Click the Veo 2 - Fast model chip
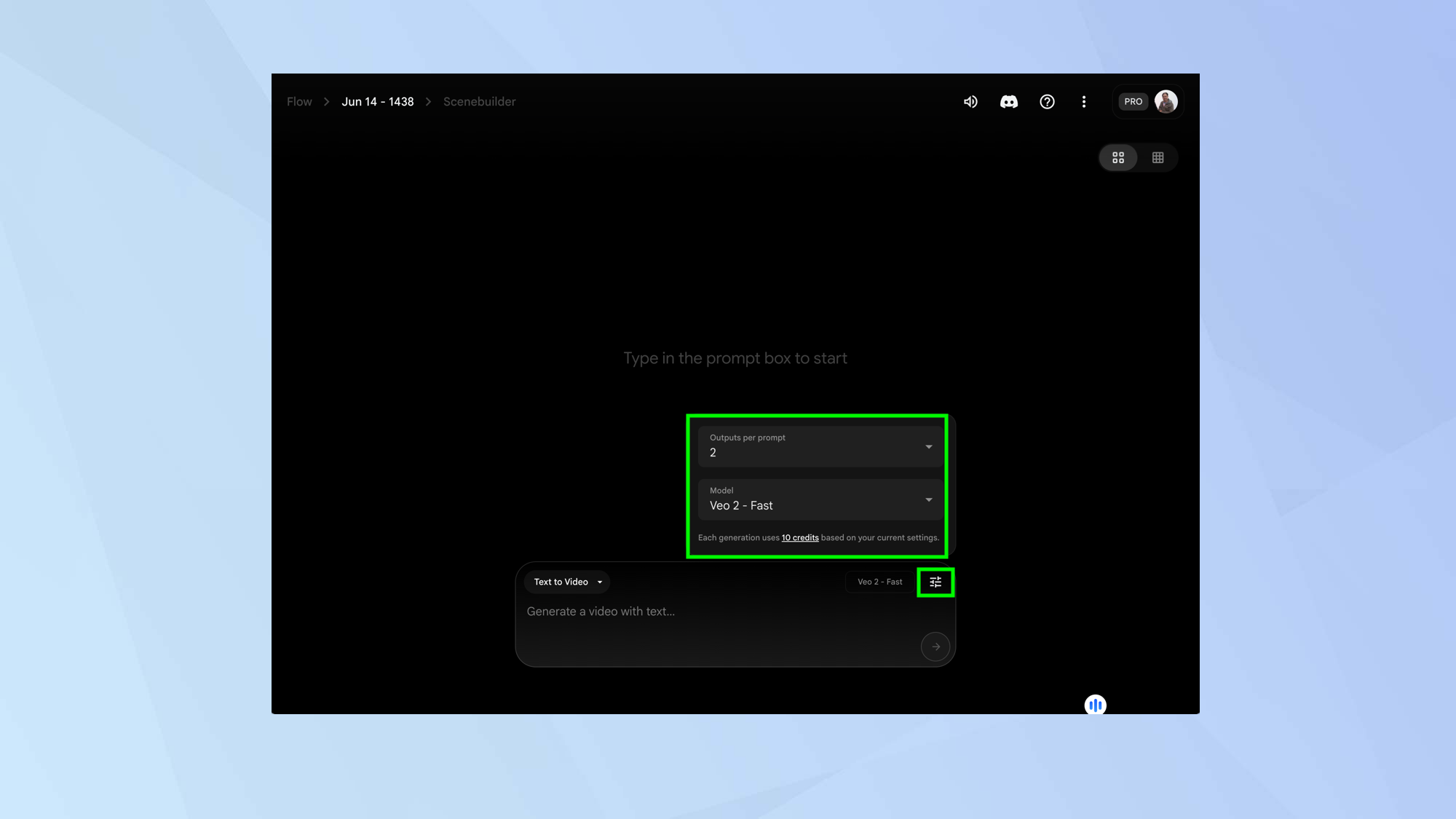 coord(879,582)
